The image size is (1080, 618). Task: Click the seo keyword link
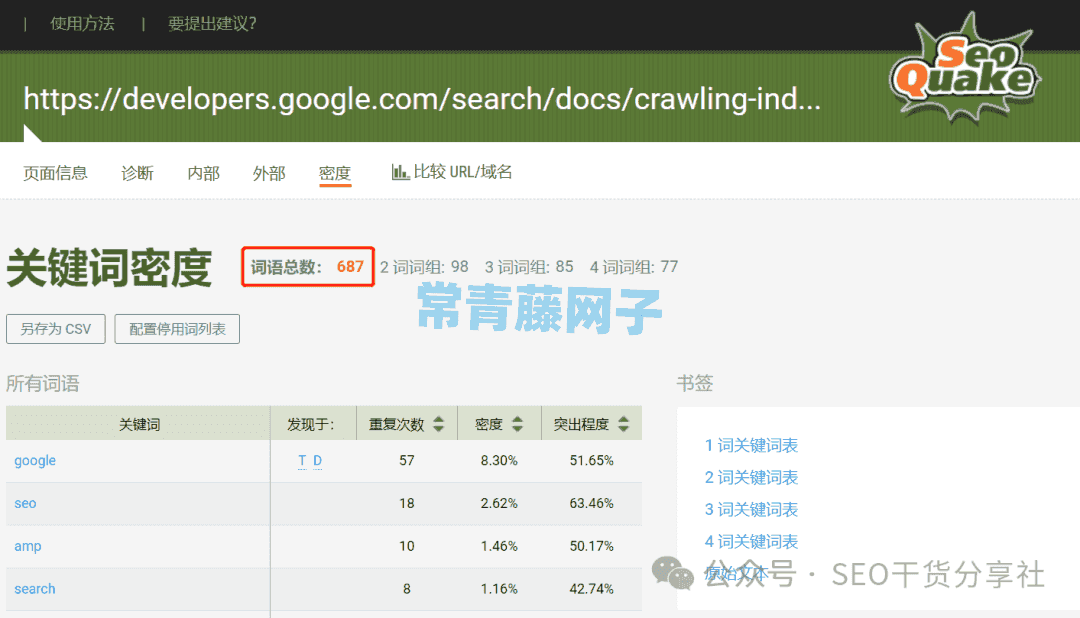coord(25,503)
